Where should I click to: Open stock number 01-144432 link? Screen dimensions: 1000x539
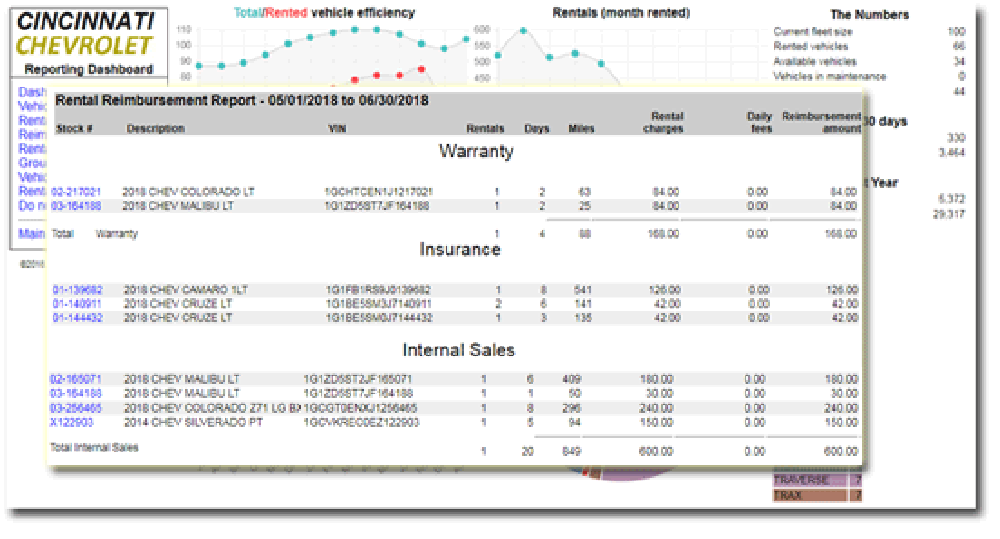[x=77, y=318]
